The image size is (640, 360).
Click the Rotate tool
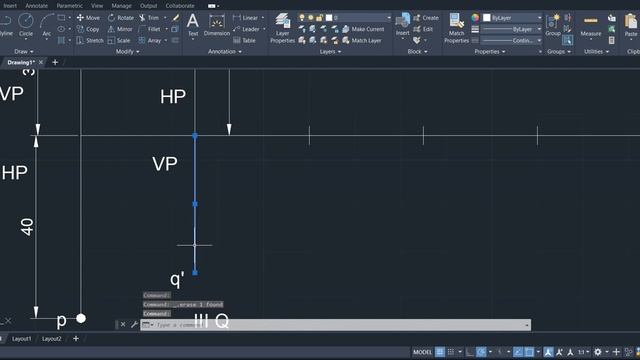pyautogui.click(x=121, y=18)
